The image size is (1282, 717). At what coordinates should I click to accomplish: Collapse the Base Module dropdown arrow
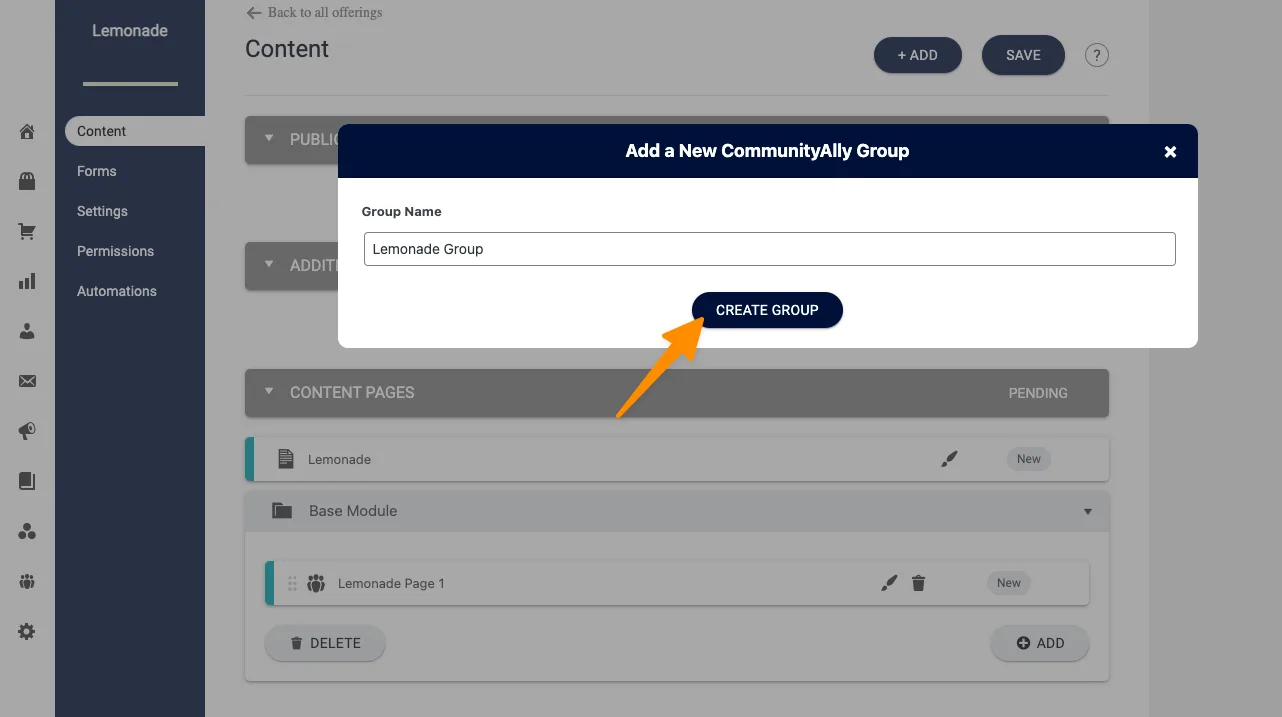coord(1088,511)
